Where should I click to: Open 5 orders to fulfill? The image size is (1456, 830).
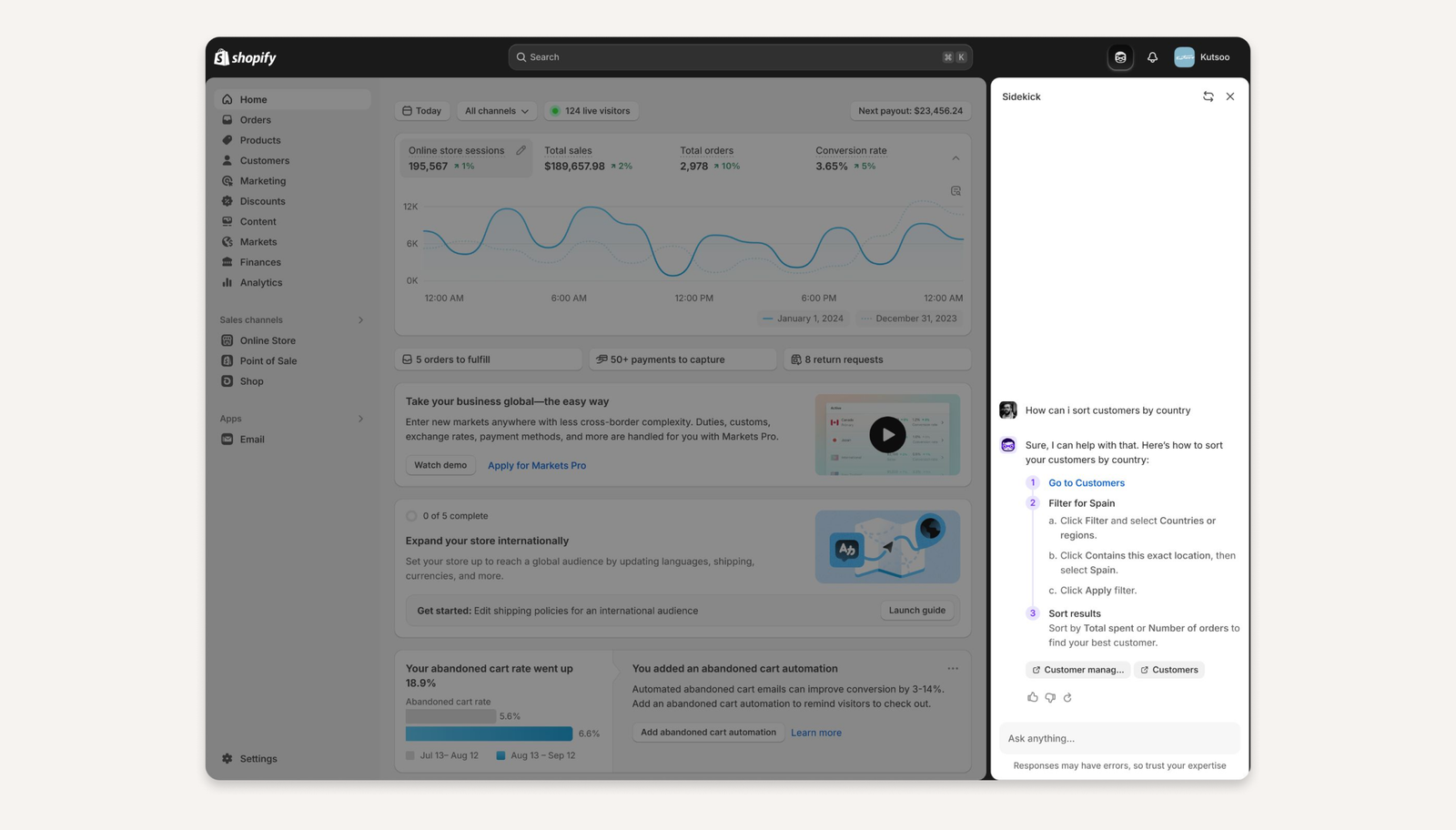pyautogui.click(x=489, y=359)
